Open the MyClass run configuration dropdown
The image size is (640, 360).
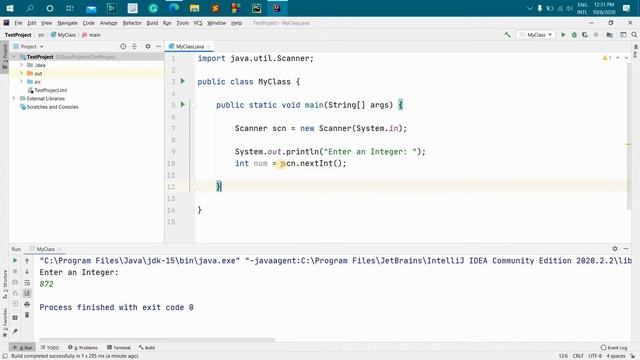point(536,35)
